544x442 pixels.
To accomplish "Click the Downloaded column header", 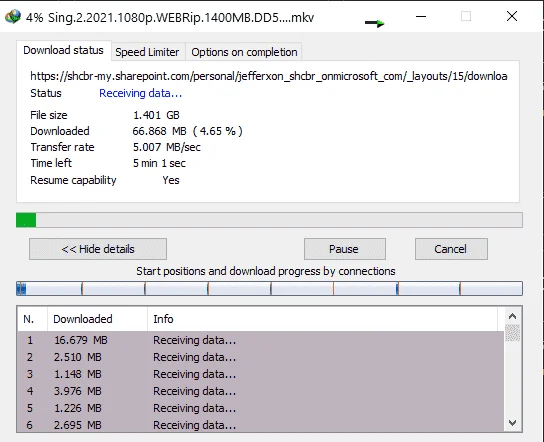I will click(x=97, y=319).
